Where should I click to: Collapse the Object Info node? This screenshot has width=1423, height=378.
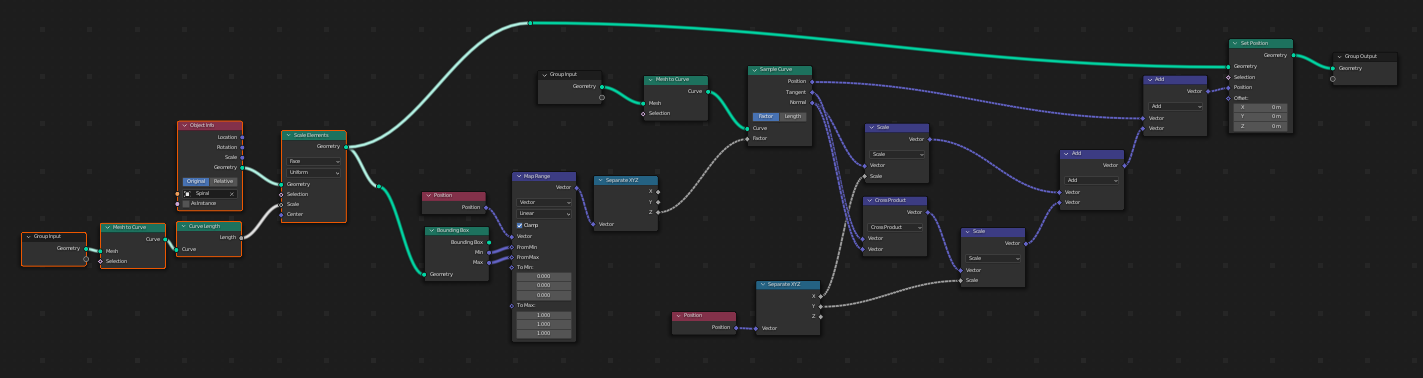(x=185, y=125)
